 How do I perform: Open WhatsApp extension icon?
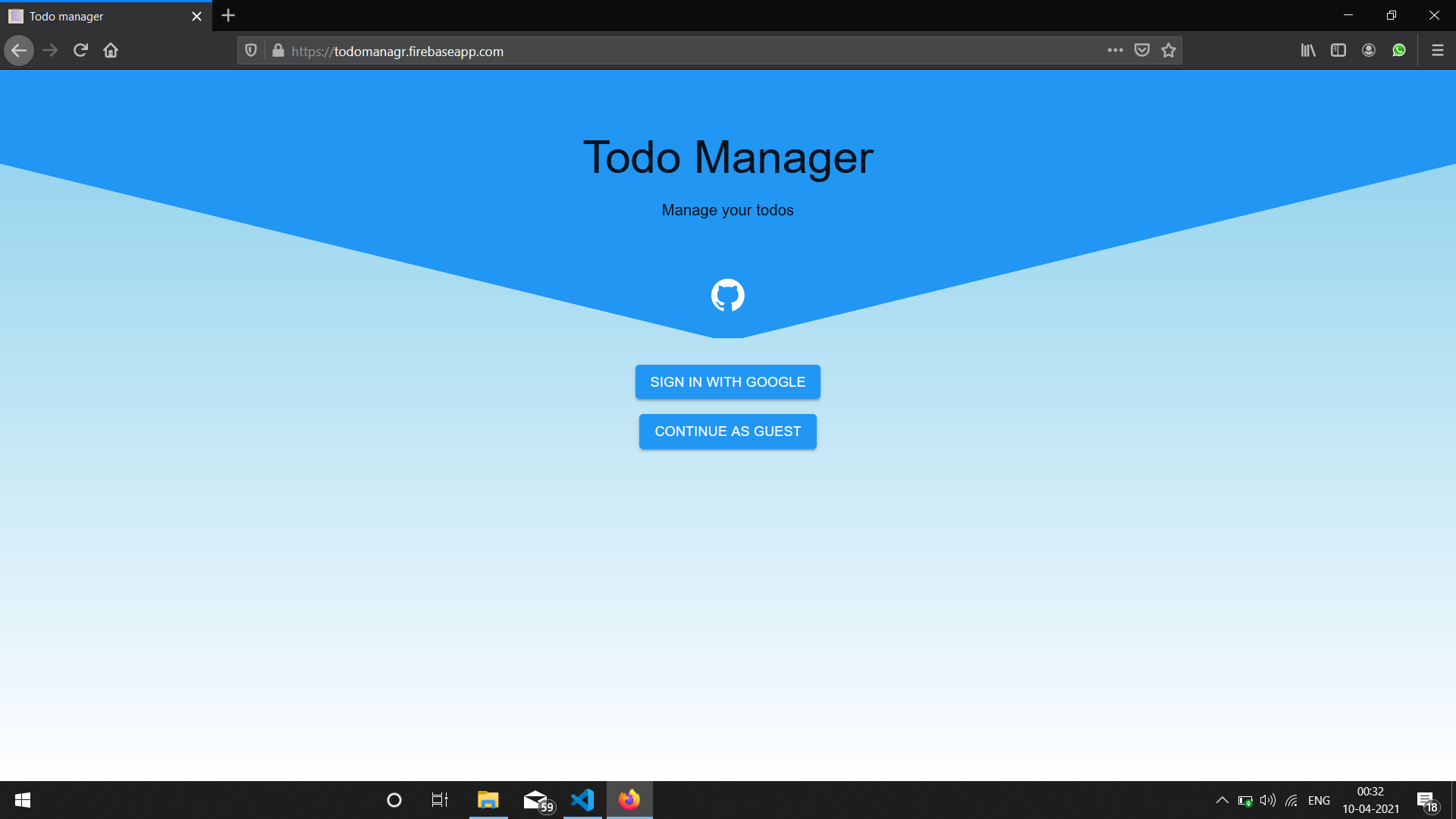coord(1399,51)
